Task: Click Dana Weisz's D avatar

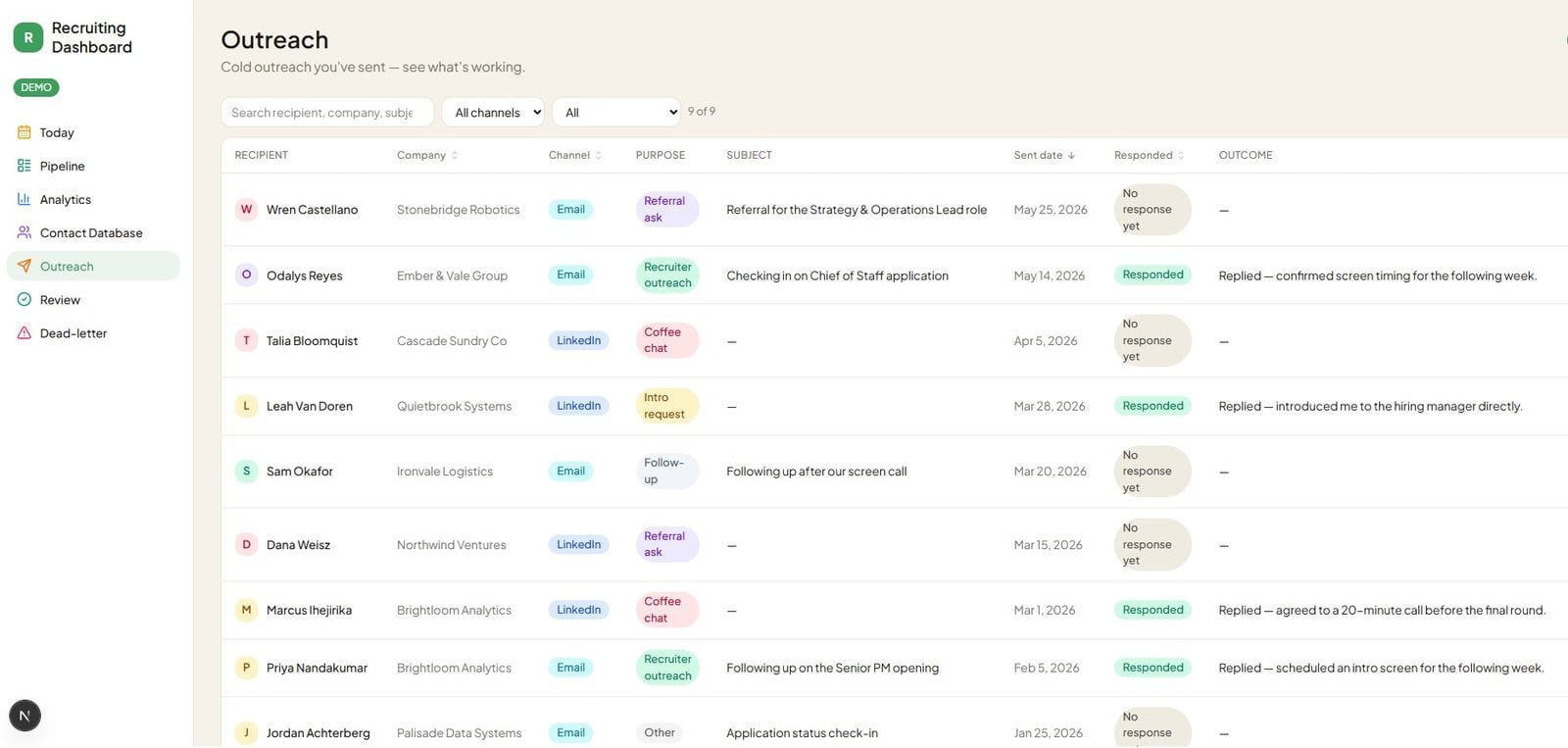Action: (x=246, y=544)
